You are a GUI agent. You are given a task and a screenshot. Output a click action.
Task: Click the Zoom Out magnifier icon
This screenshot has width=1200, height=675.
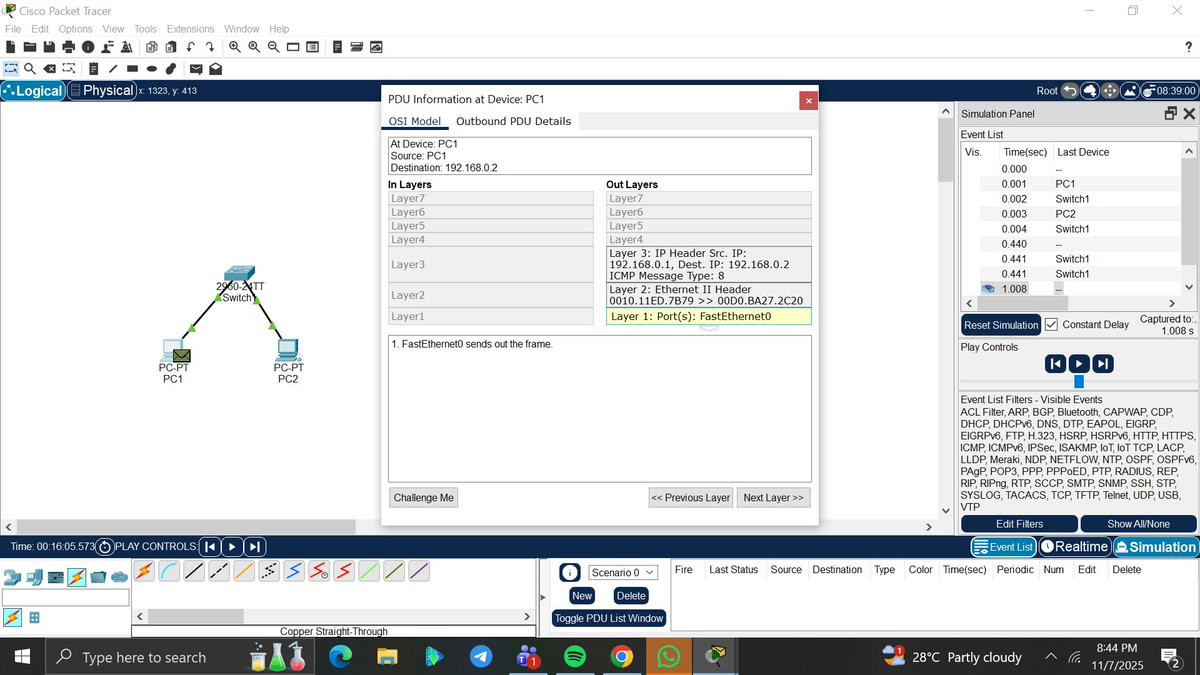274,47
